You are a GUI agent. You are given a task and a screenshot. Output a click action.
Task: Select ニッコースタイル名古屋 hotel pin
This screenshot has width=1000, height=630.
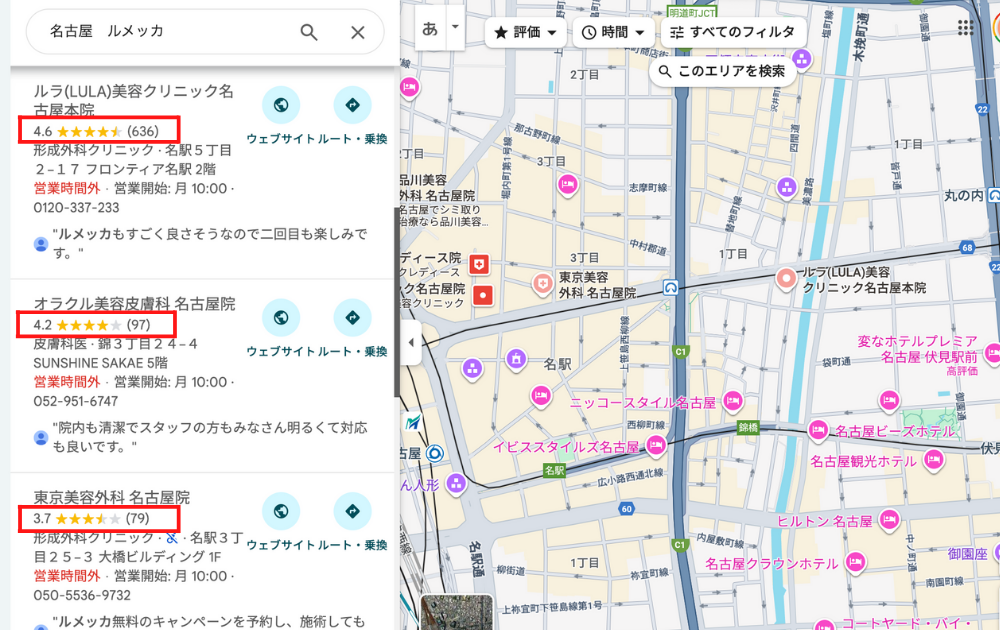733,400
